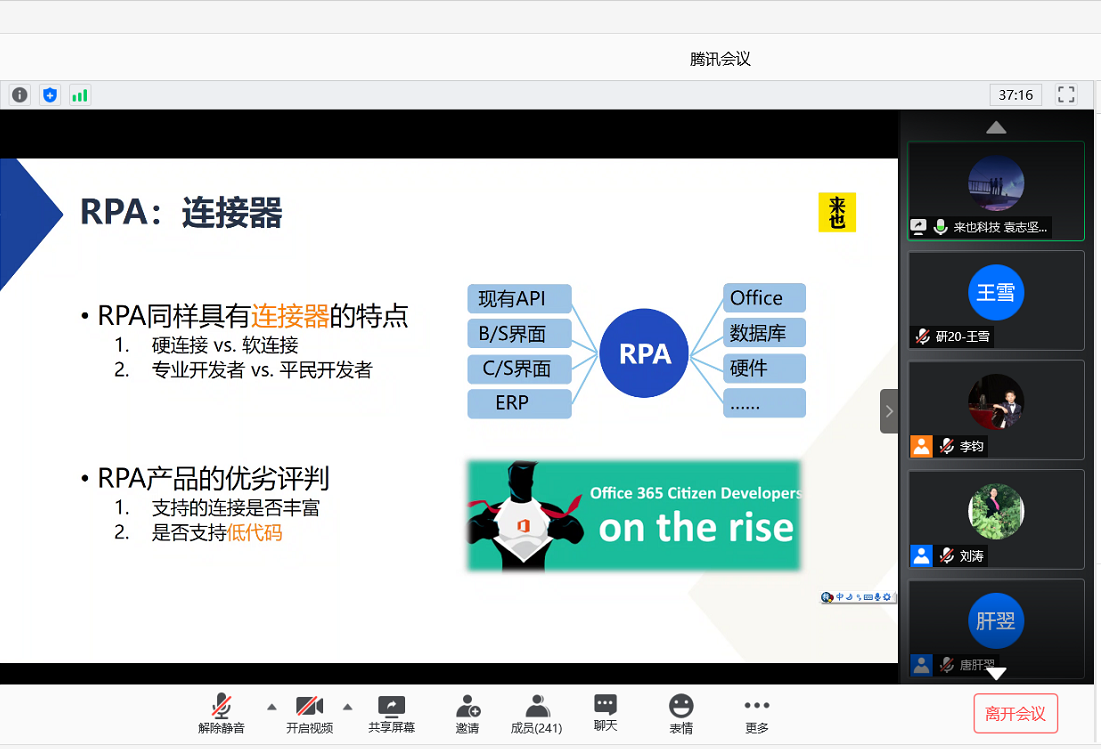Select 王雪 participant tile

(x=996, y=299)
